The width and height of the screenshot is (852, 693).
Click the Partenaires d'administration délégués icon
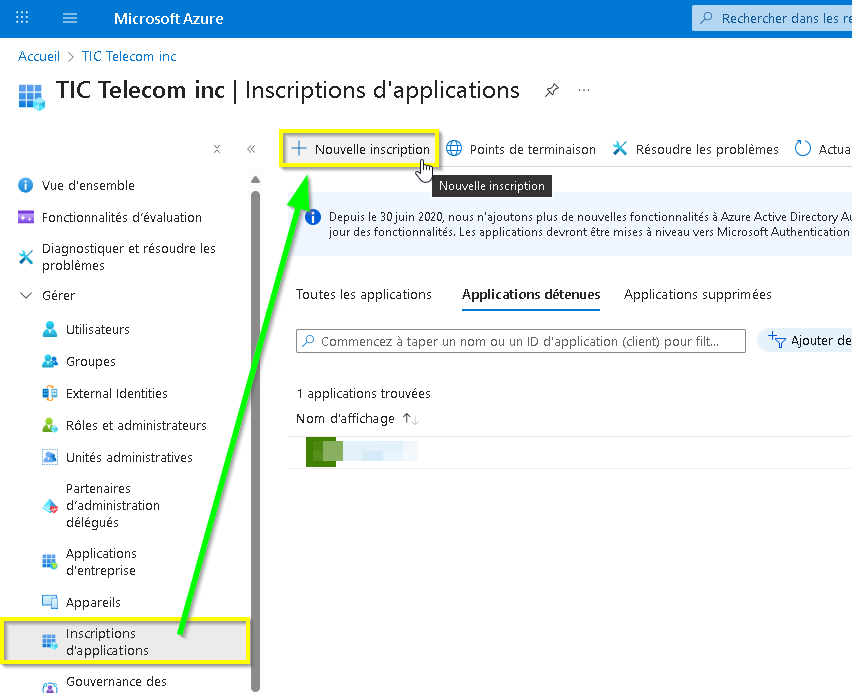click(50, 506)
